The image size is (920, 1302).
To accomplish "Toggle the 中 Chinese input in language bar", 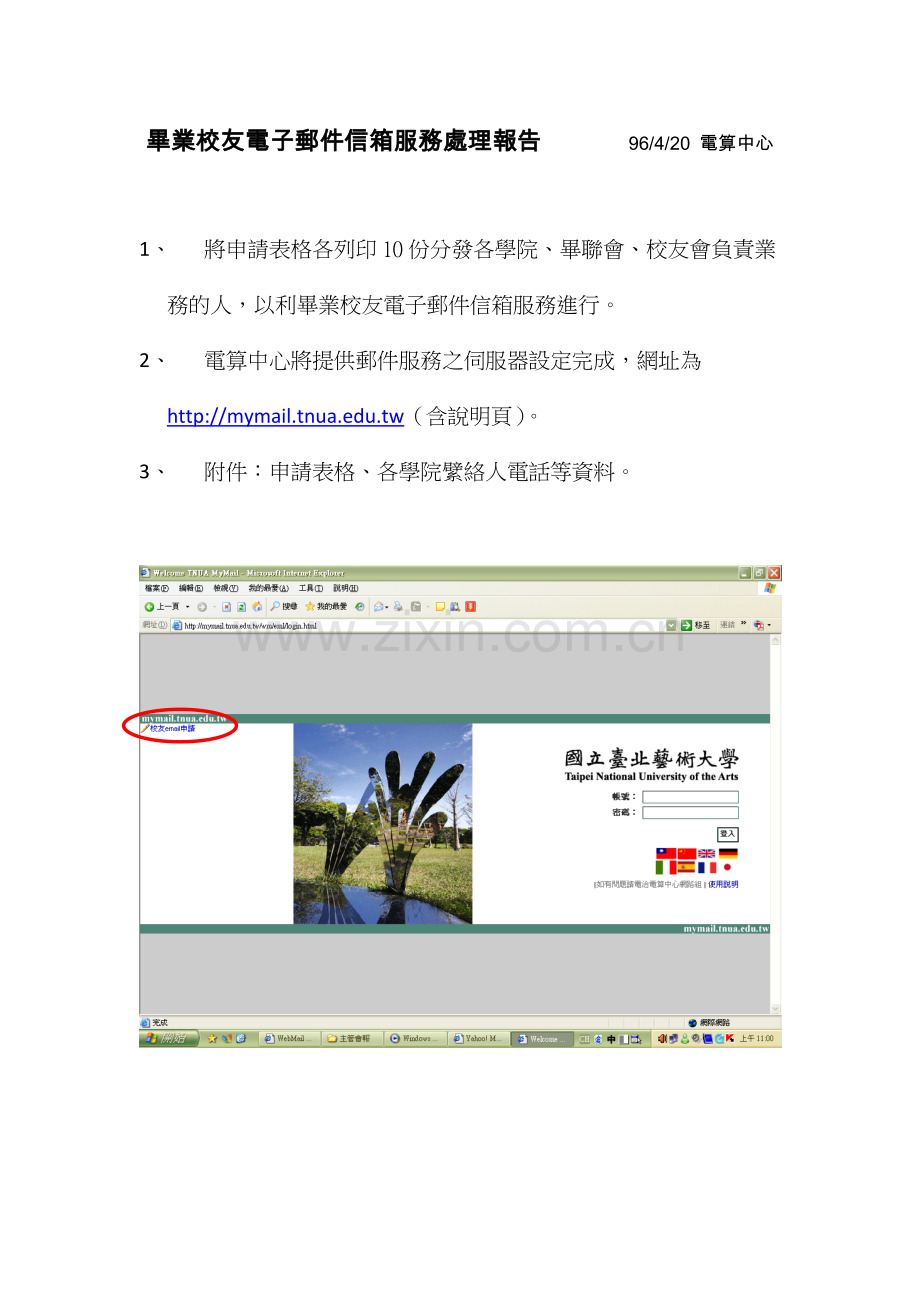I will [x=613, y=1038].
